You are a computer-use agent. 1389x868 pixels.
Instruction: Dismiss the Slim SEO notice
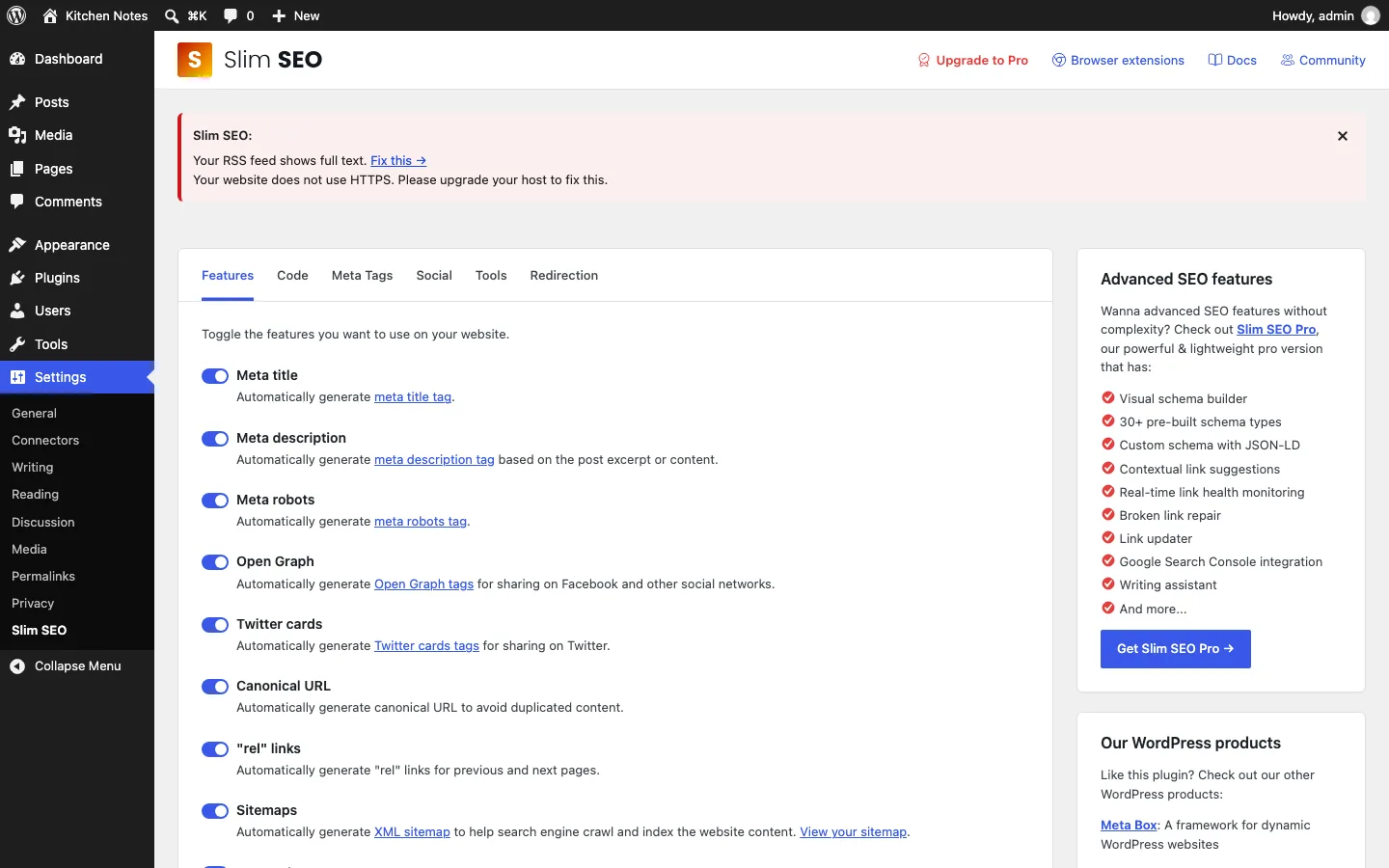(x=1343, y=136)
